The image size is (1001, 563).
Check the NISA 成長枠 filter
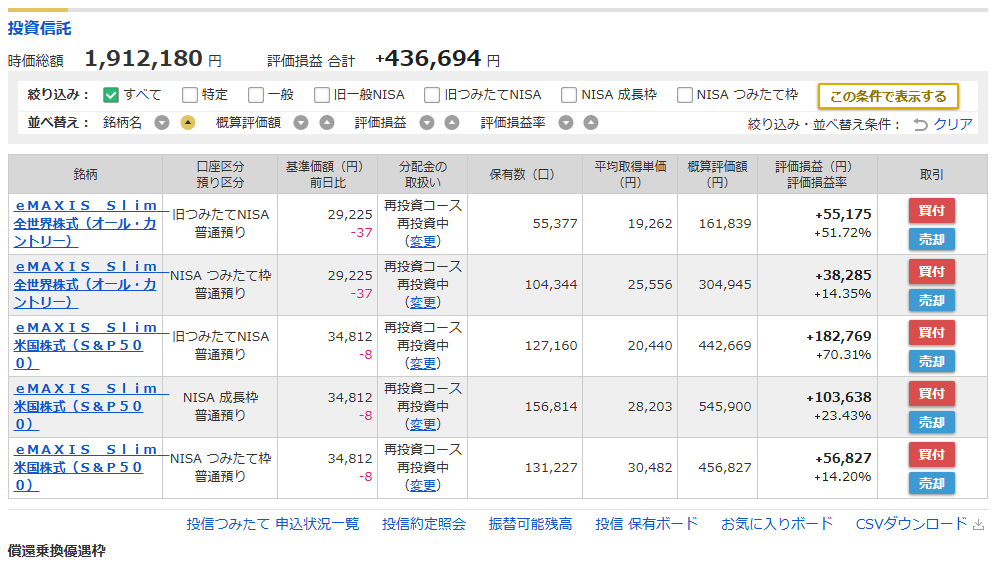point(569,95)
